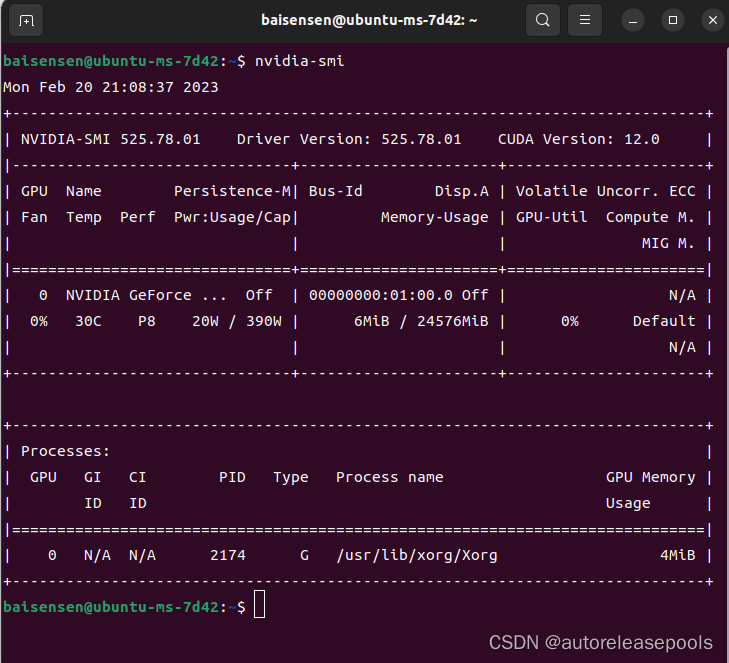This screenshot has width=729, height=663.
Task: Close the terminal window
Action: coord(711,20)
